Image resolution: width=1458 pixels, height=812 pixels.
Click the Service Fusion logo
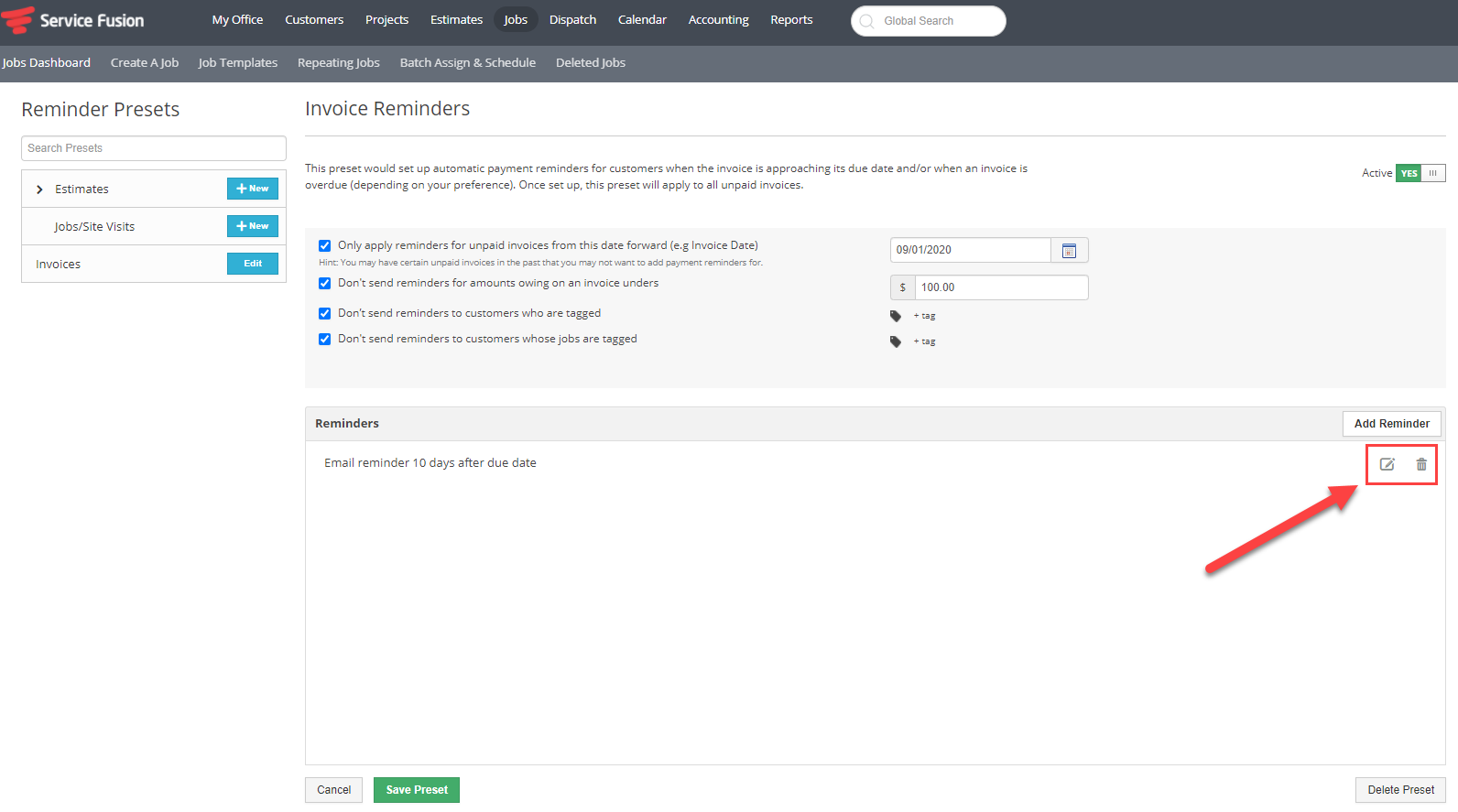pos(73,20)
